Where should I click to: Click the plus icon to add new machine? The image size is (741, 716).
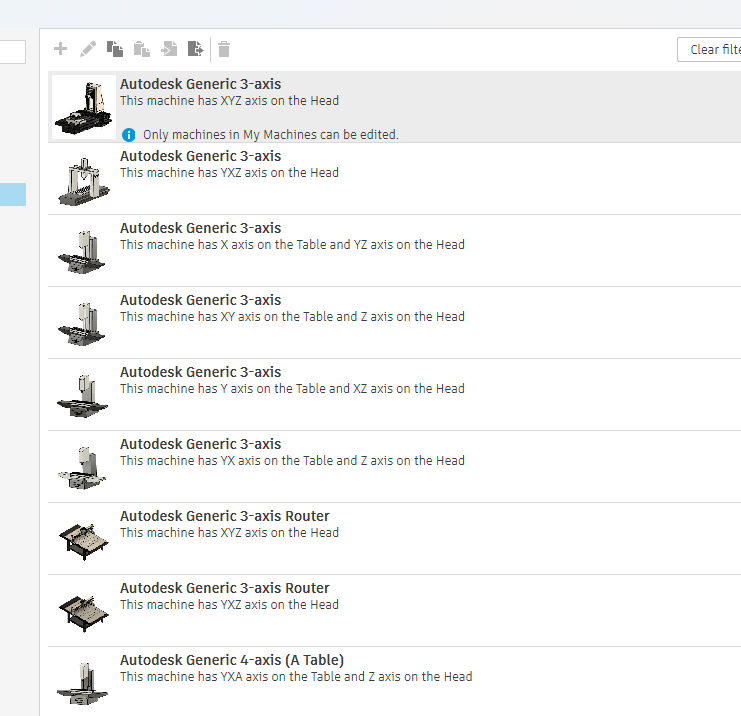(60, 49)
